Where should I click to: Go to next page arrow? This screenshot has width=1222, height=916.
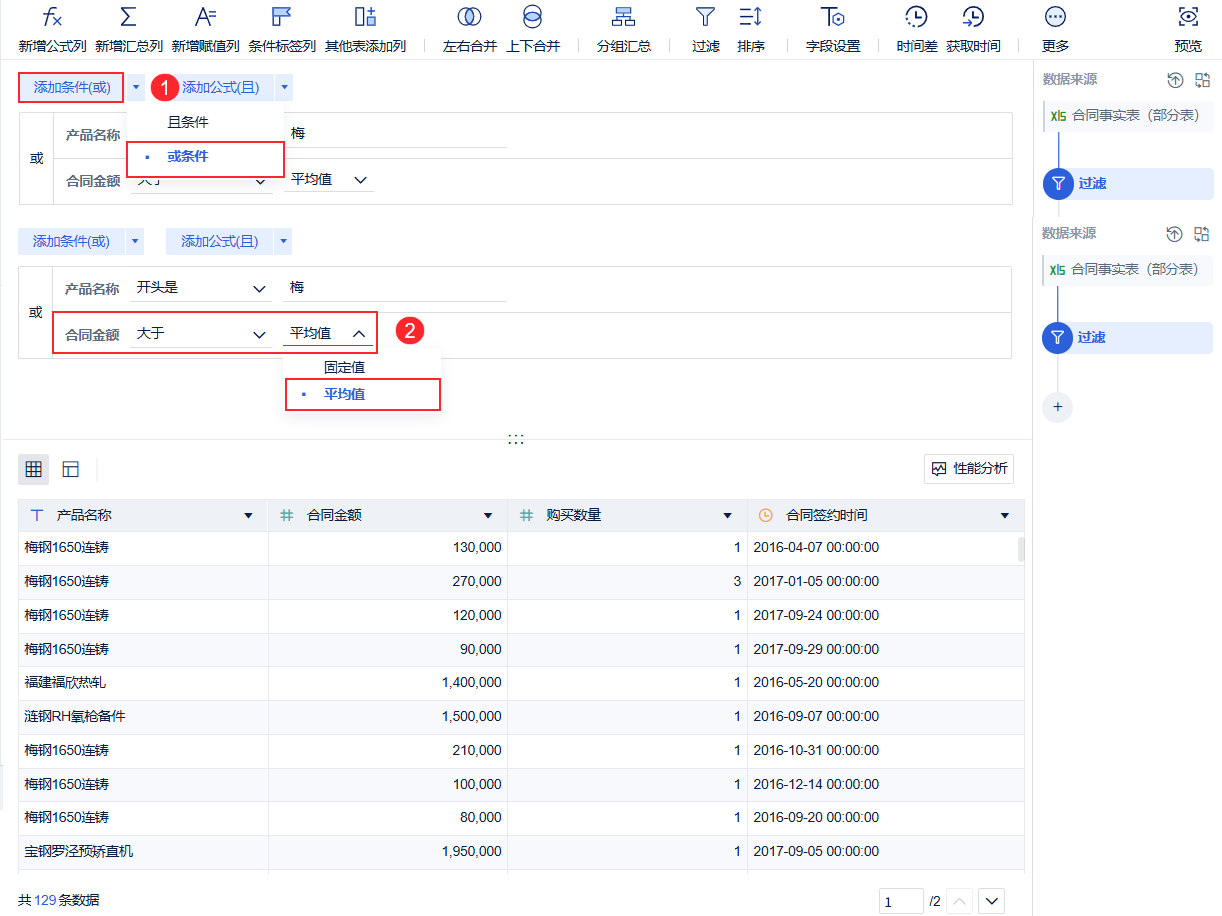click(991, 901)
